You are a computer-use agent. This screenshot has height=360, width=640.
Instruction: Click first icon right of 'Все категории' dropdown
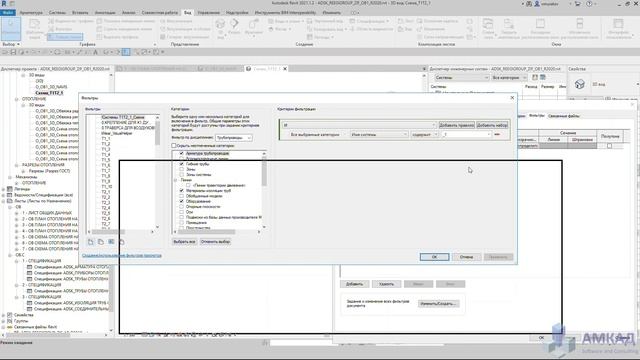tap(535, 77)
